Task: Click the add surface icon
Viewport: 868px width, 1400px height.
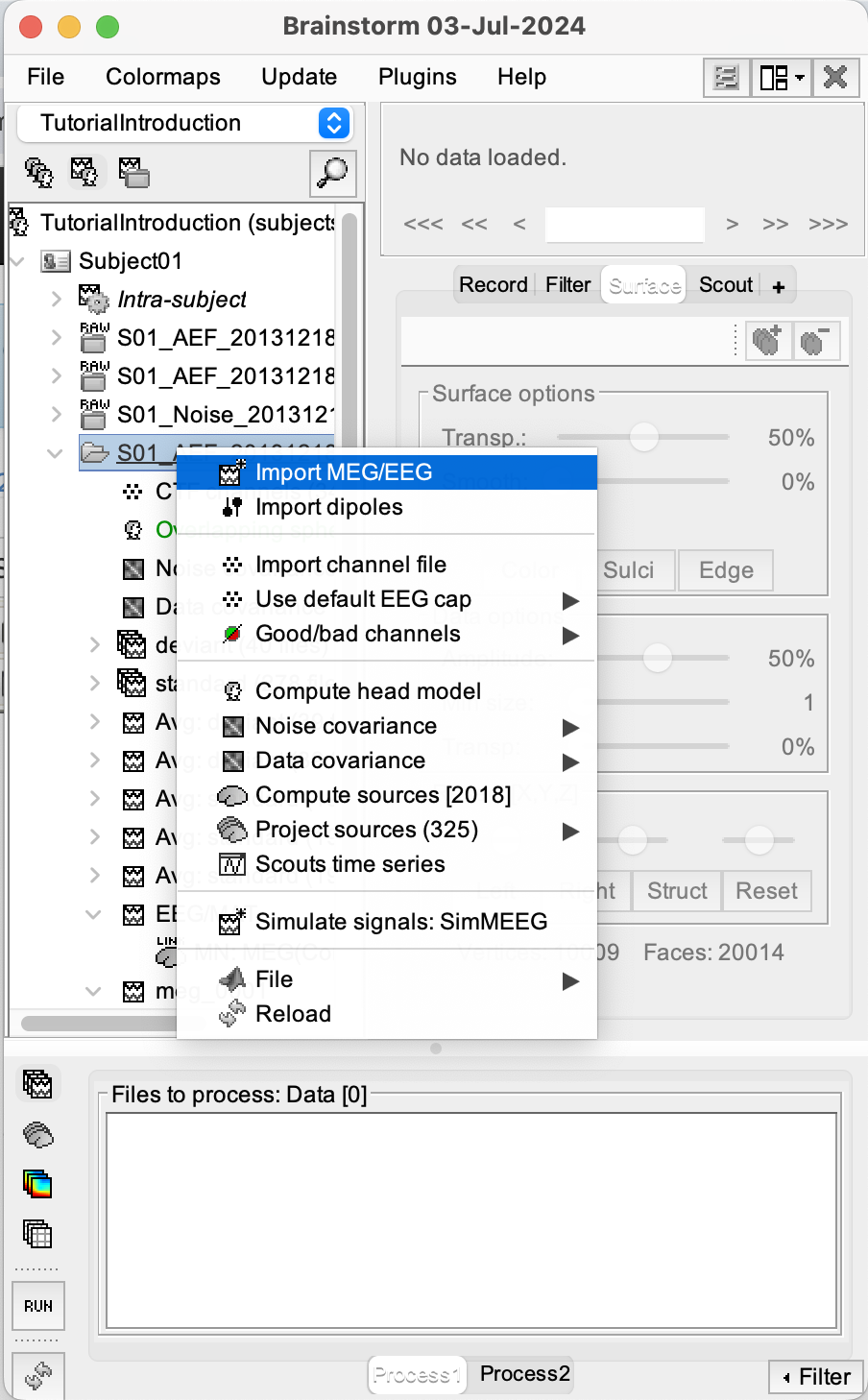Action: [x=768, y=341]
